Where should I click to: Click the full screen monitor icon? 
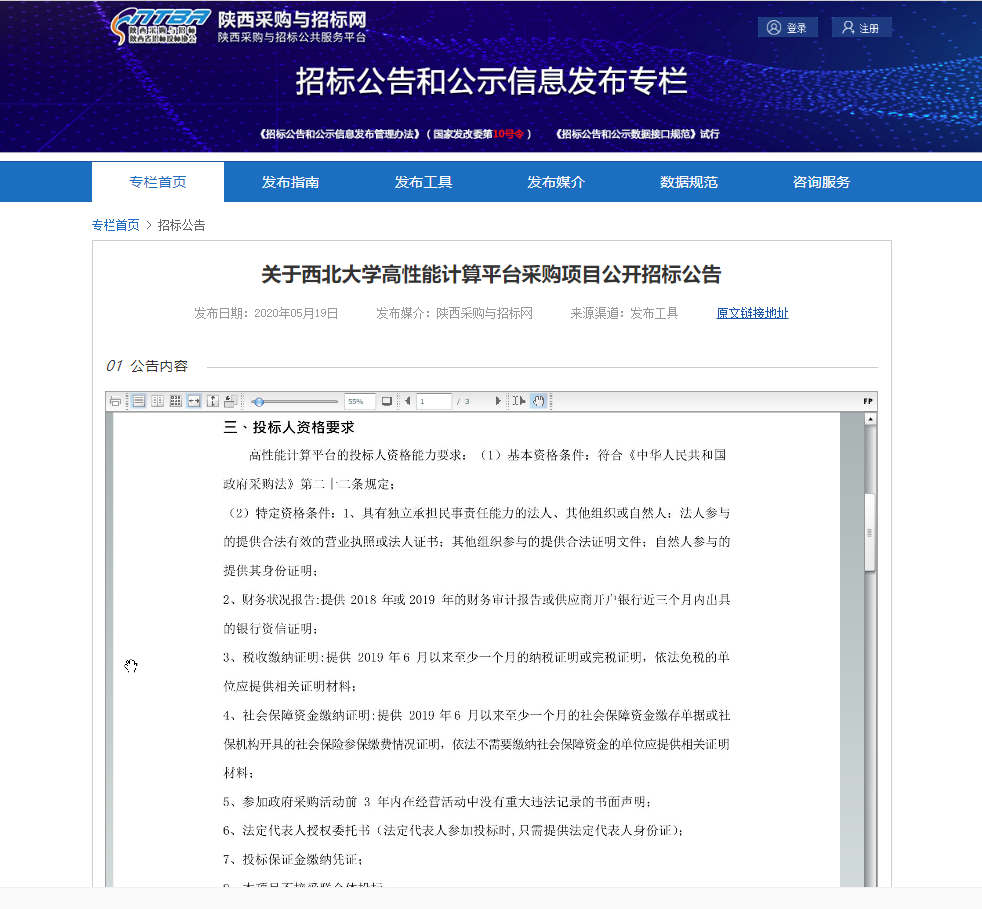387,401
